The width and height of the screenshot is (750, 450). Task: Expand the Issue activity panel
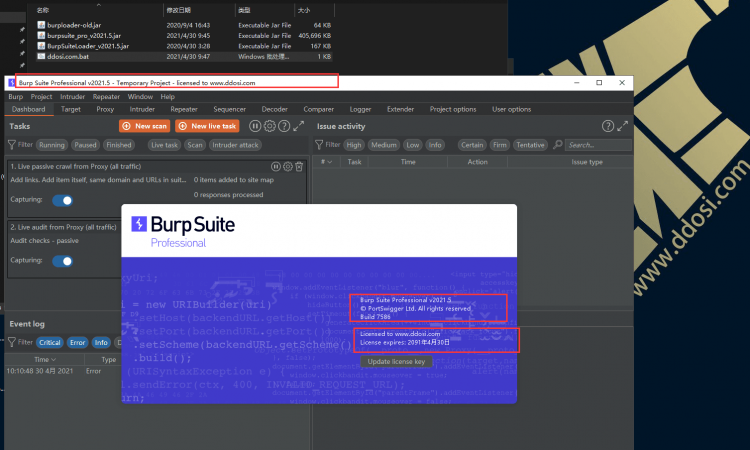[622, 126]
